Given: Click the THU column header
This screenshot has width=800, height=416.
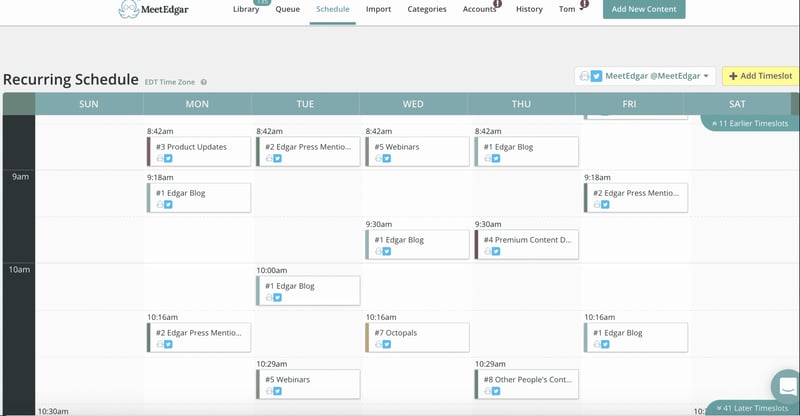Looking at the screenshot, I should click(x=521, y=104).
